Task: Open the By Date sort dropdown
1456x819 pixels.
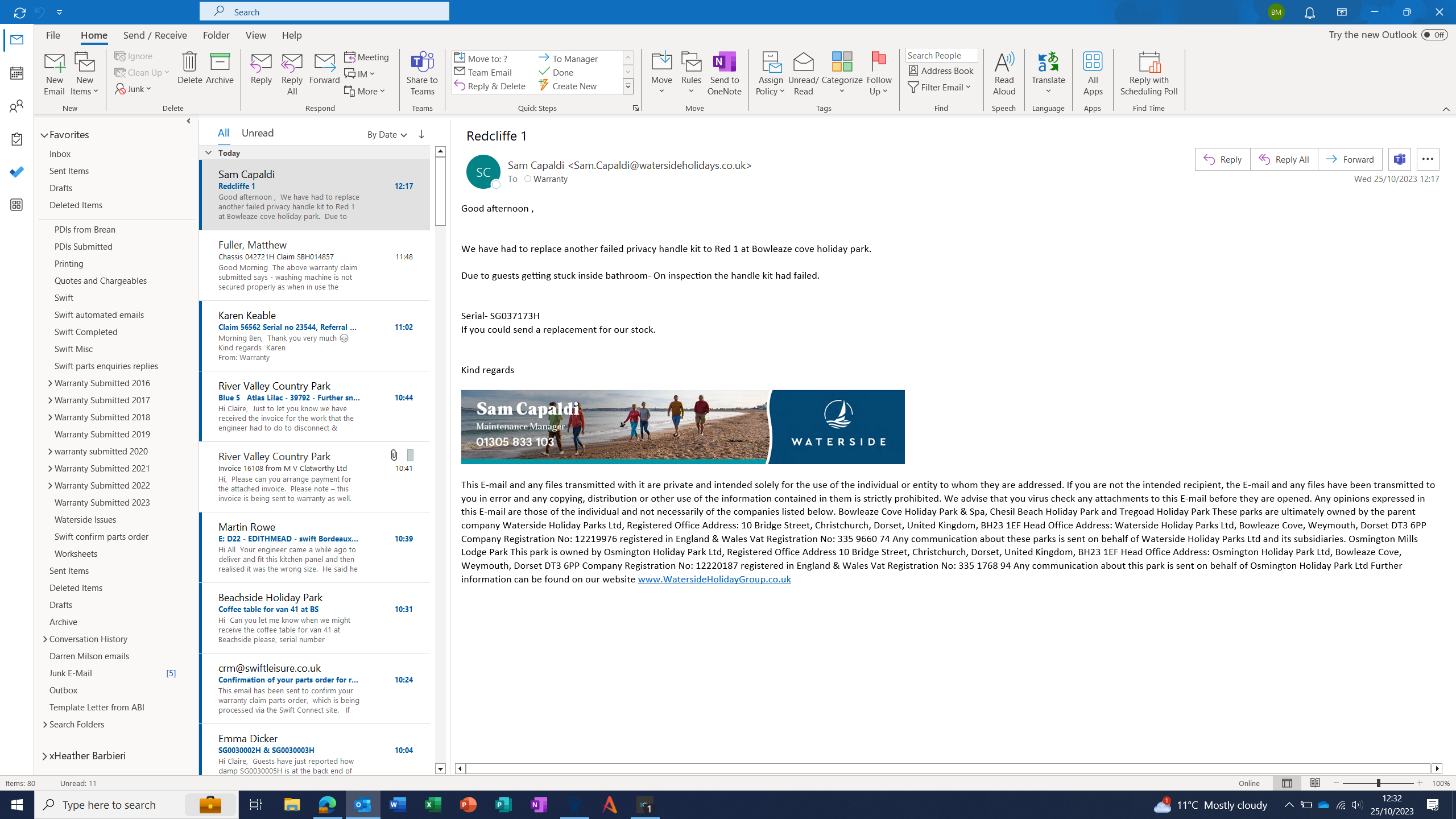Action: (387, 134)
